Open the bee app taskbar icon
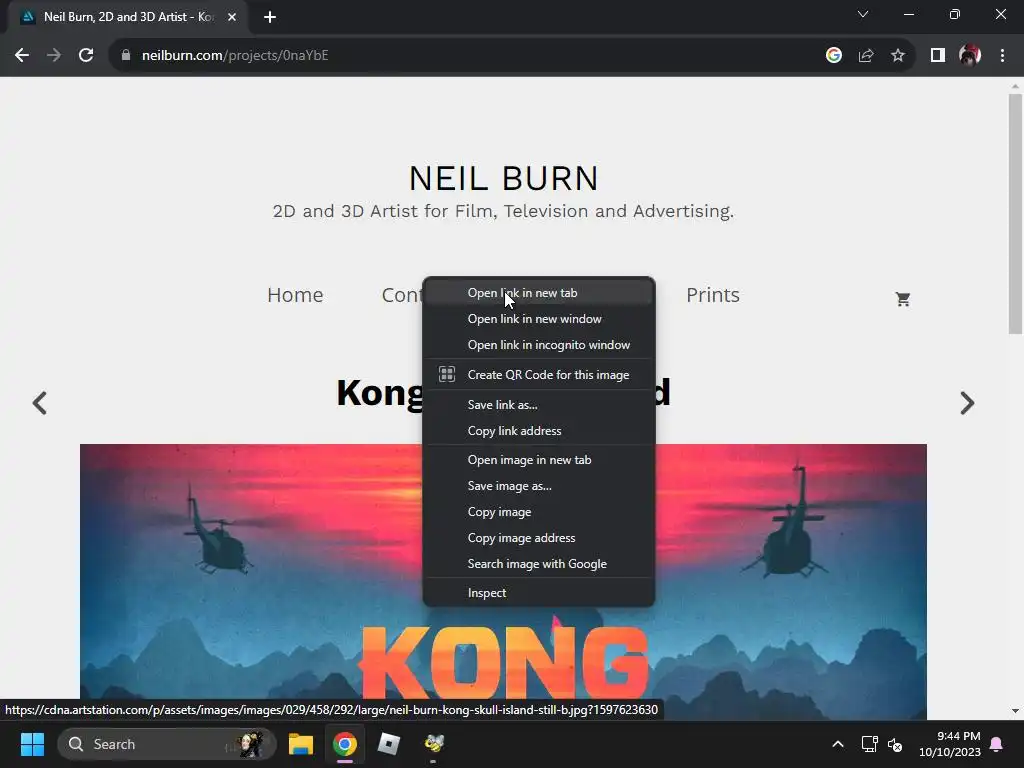Screen dimensions: 1024x768 (x=434, y=744)
